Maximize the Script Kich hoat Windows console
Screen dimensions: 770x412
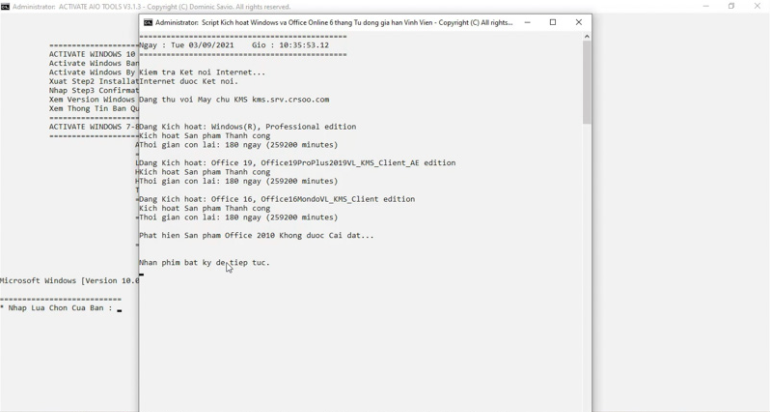[553, 22]
